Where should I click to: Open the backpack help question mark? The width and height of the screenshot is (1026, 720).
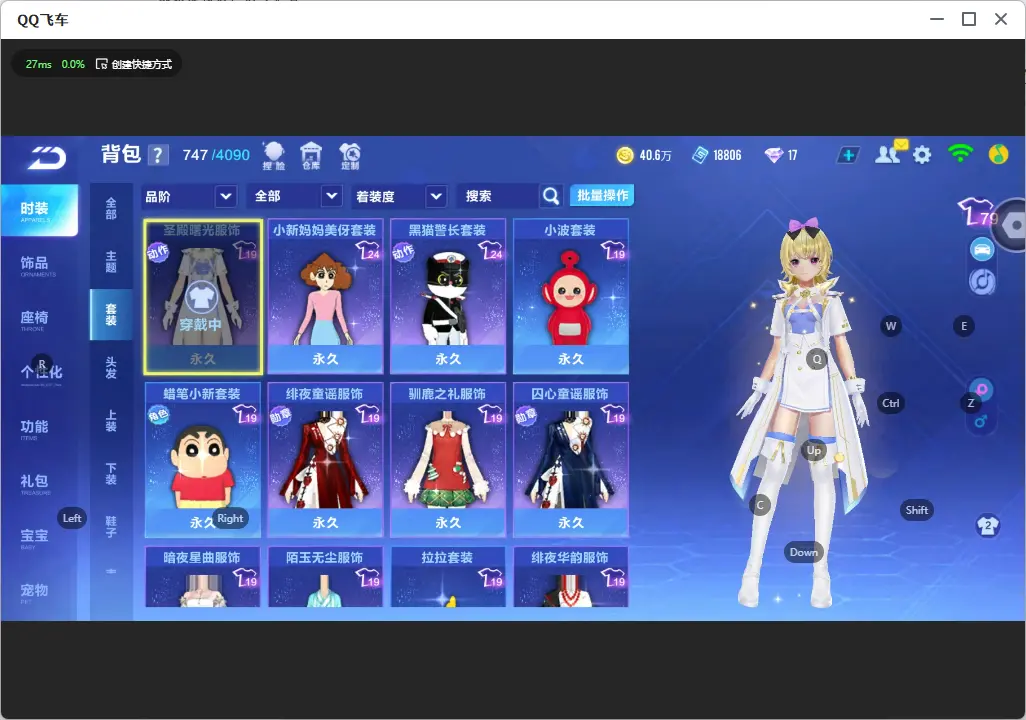coord(158,155)
